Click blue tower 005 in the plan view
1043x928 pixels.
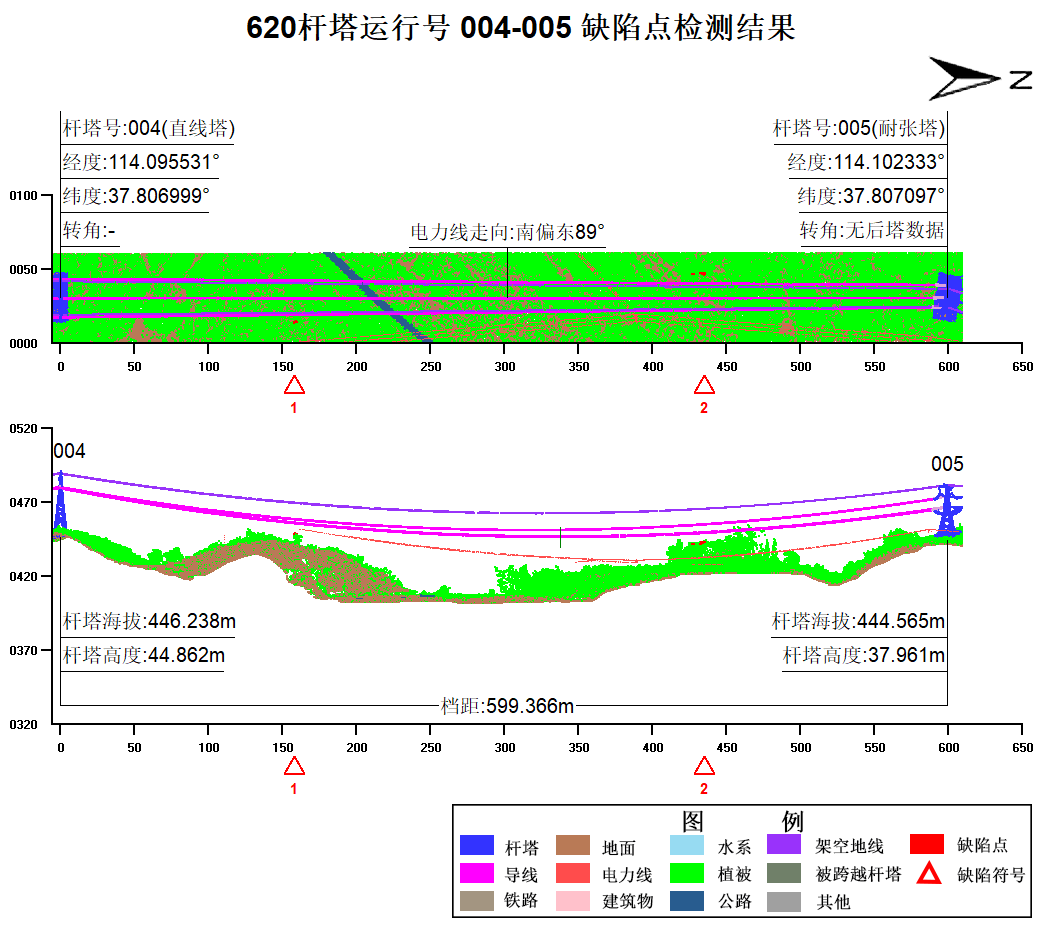click(947, 297)
